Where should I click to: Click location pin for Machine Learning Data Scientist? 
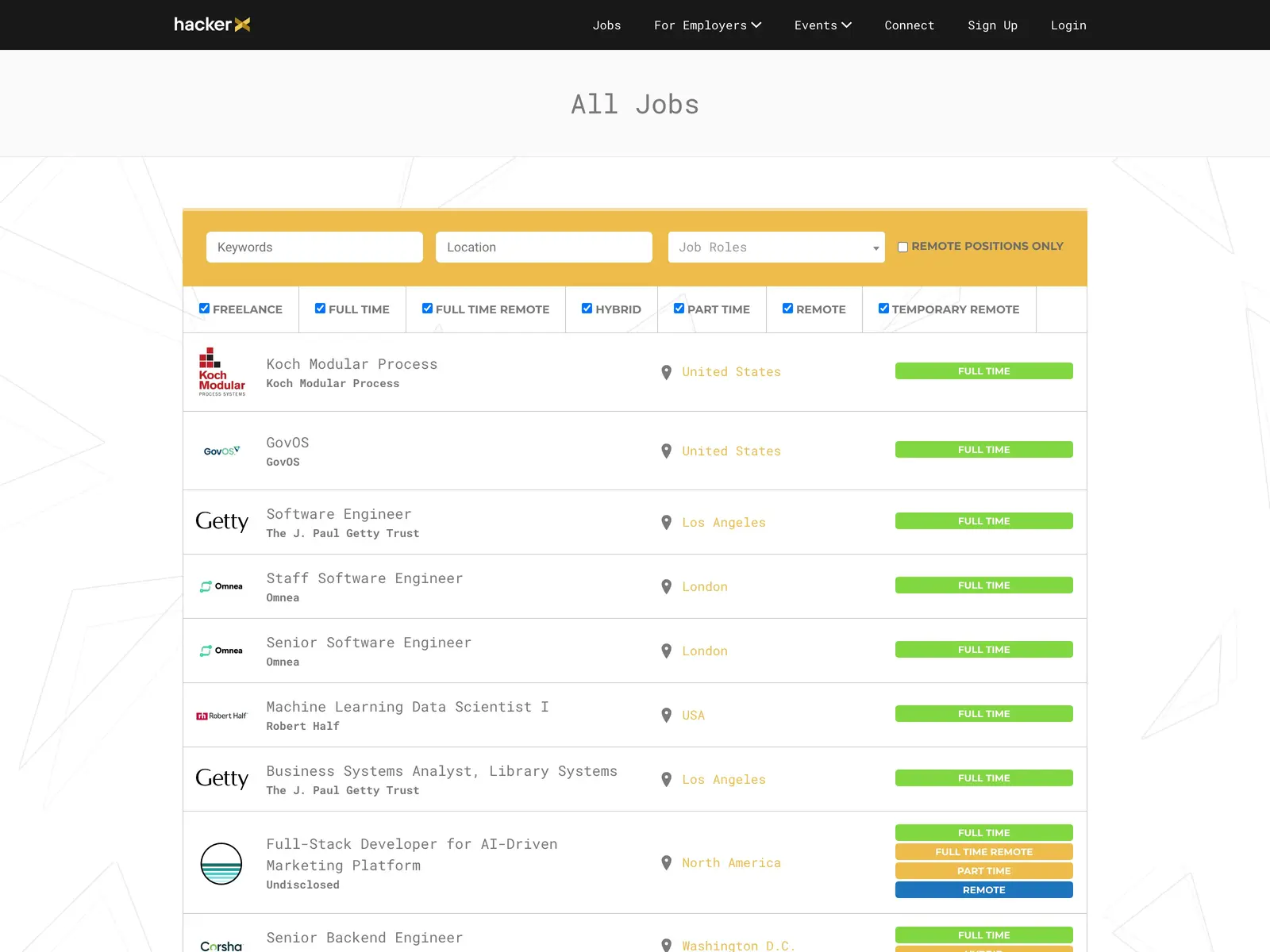(667, 716)
